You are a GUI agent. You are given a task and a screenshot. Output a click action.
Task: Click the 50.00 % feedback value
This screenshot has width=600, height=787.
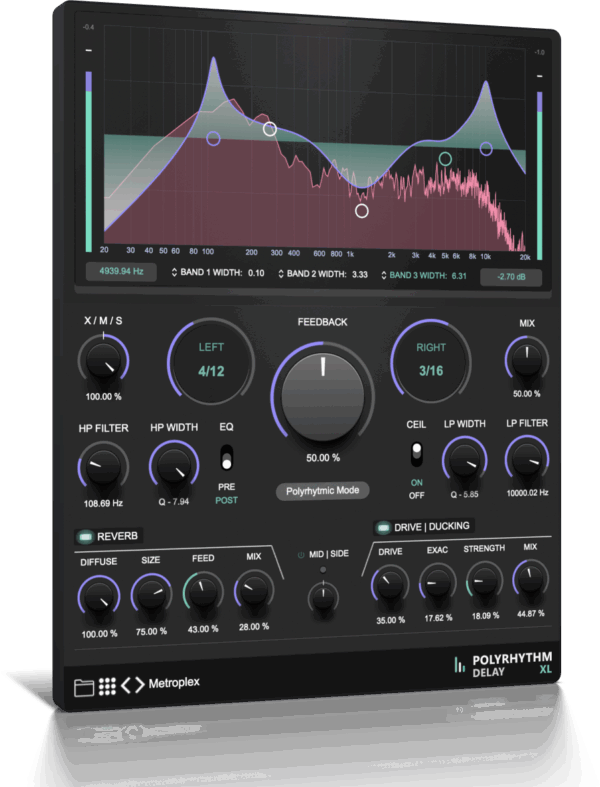tap(323, 458)
